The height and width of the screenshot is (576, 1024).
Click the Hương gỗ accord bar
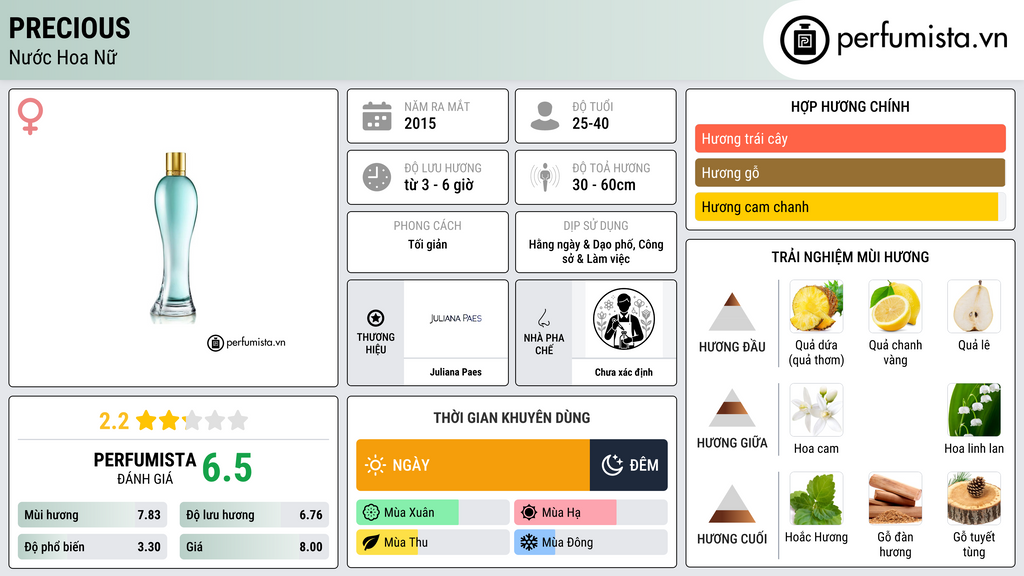(x=850, y=172)
